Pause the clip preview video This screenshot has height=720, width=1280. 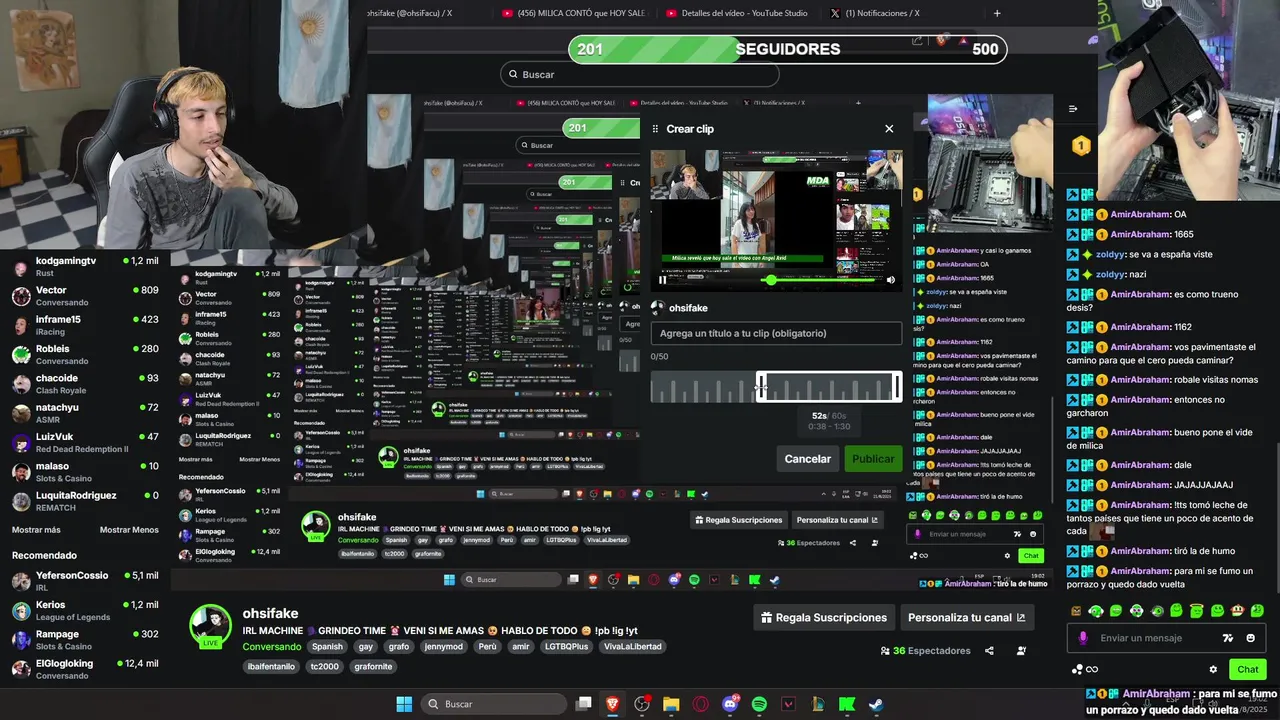(662, 280)
